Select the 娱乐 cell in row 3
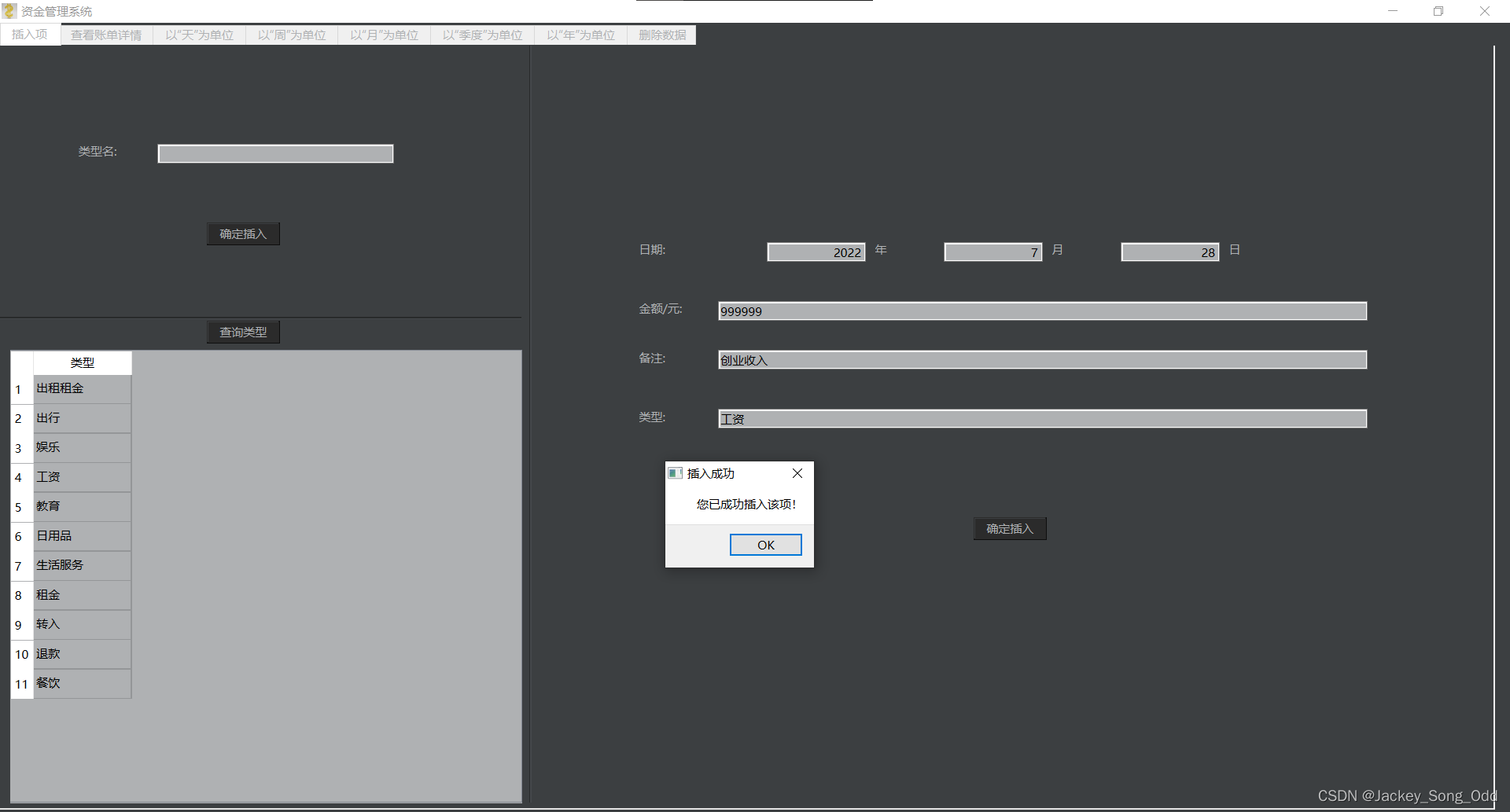The width and height of the screenshot is (1510, 812). tap(83, 448)
